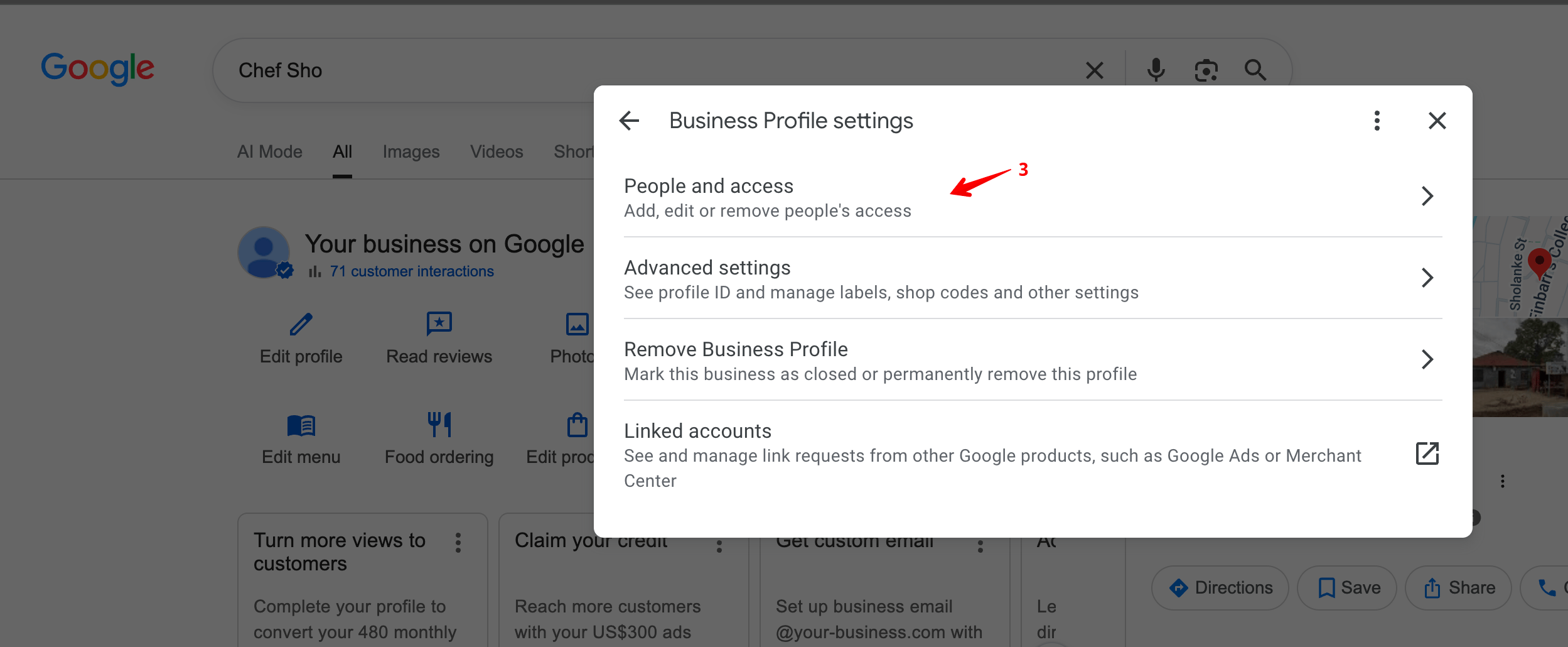Click the 'Your business on Google' heading

click(444, 244)
